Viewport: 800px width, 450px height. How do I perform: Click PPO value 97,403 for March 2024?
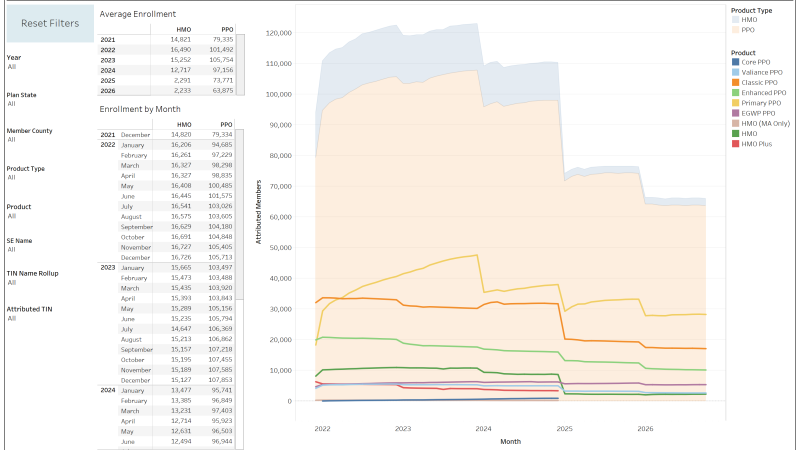(x=222, y=411)
